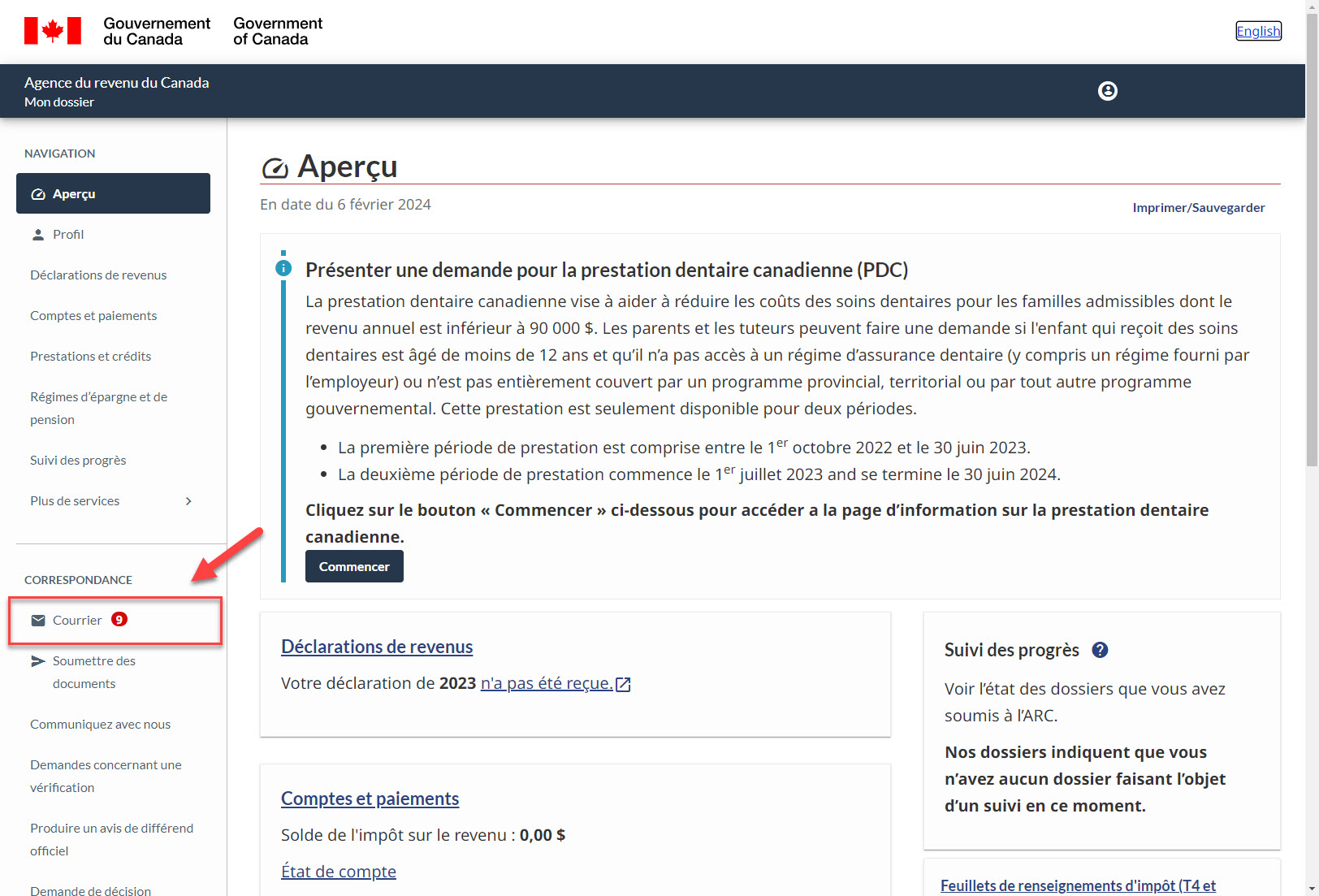Click the Canada flag logo
The height and width of the screenshot is (896, 1319).
click(53, 31)
